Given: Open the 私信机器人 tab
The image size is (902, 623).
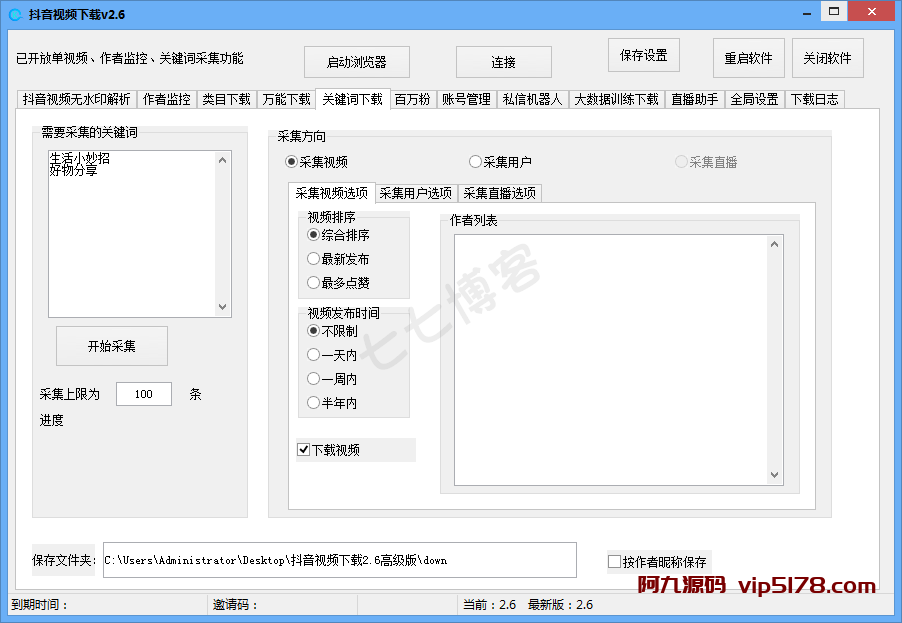Looking at the screenshot, I should click(532, 99).
